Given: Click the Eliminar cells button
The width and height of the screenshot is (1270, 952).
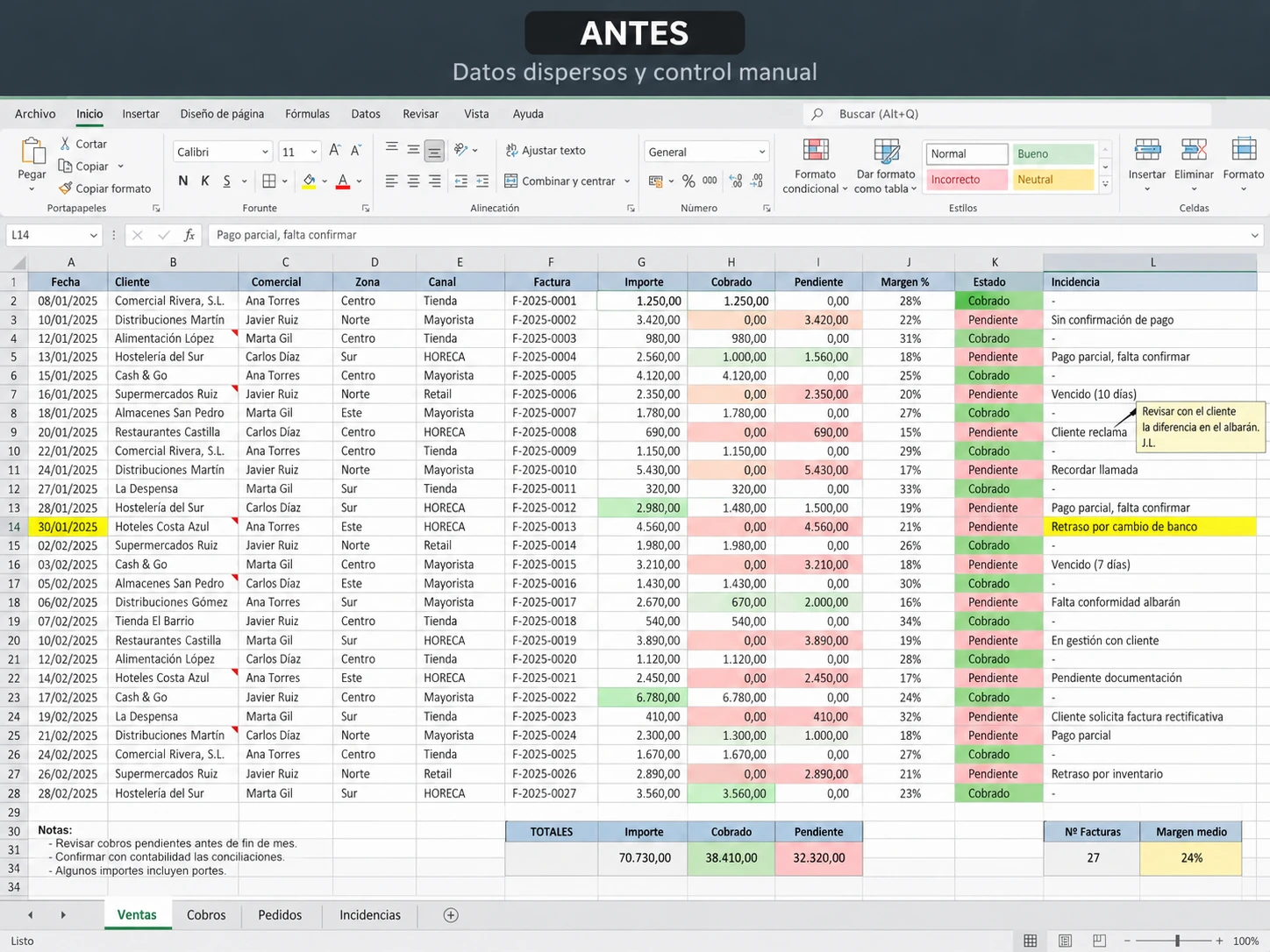Looking at the screenshot, I should click(x=1194, y=165).
